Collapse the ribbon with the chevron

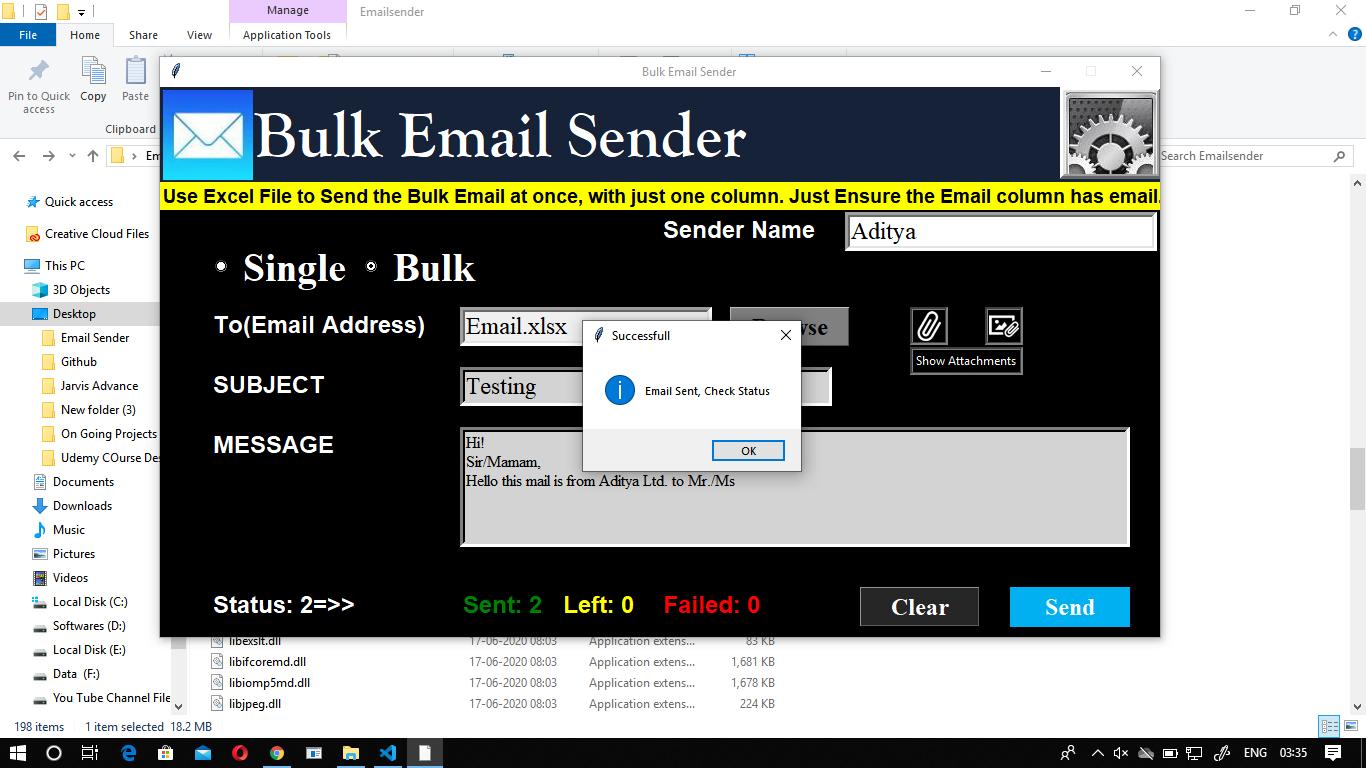pos(1334,34)
